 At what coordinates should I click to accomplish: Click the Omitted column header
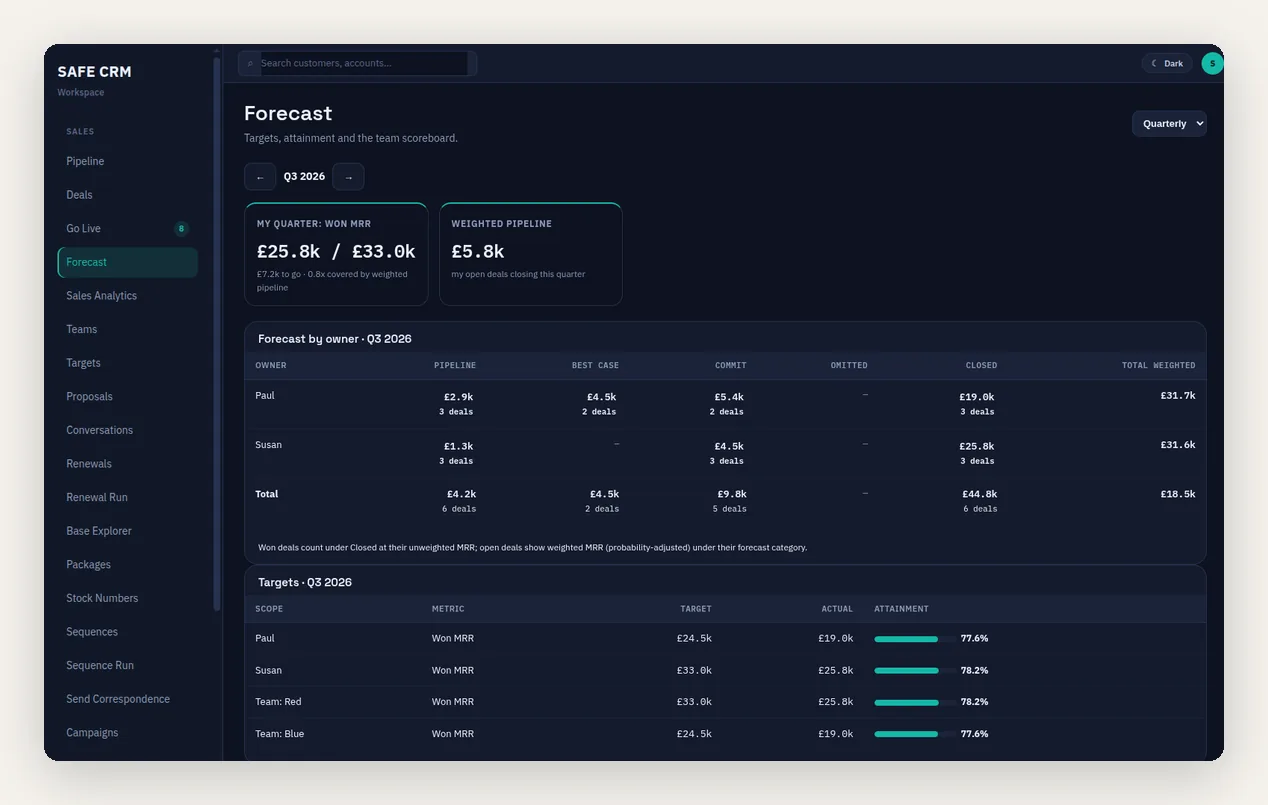point(849,366)
